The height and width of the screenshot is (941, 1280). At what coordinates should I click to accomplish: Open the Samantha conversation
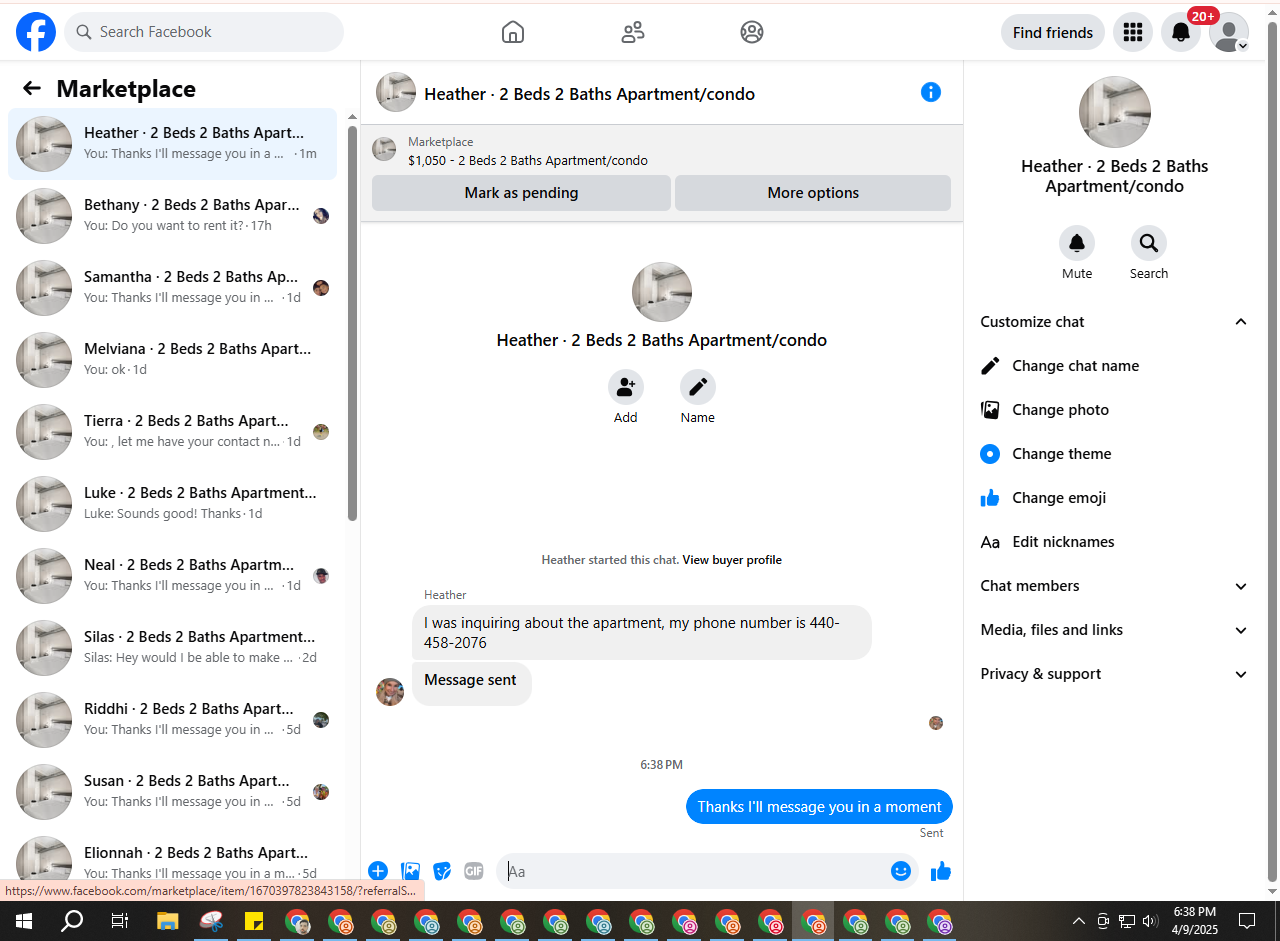(x=172, y=288)
